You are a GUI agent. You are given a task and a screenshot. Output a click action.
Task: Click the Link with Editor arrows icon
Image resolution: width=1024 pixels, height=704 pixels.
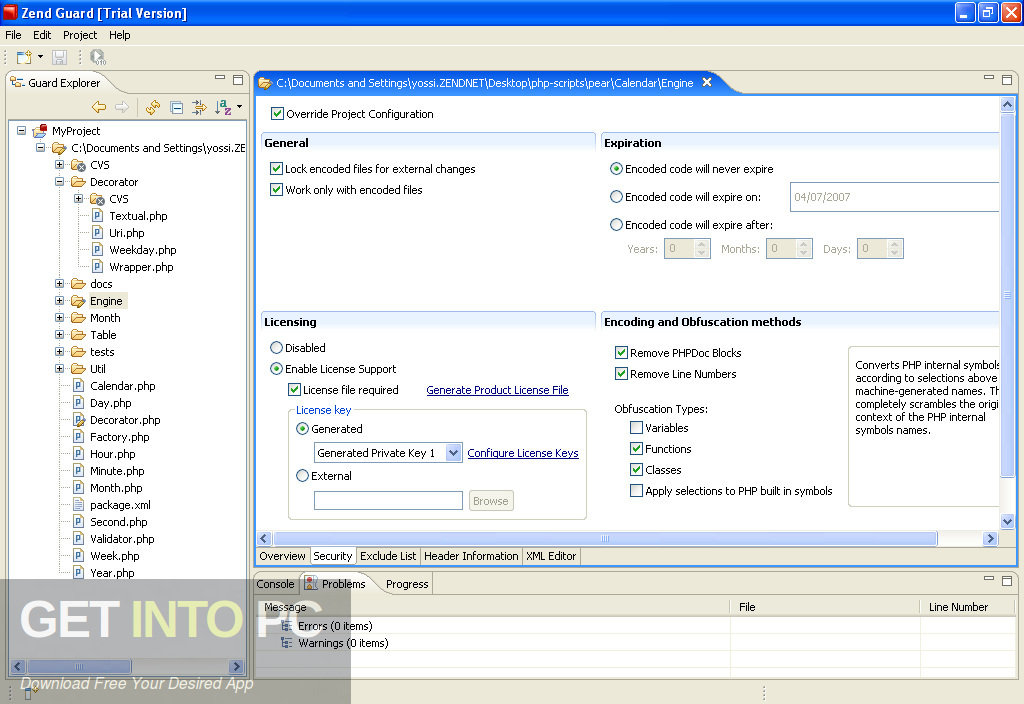coord(199,107)
